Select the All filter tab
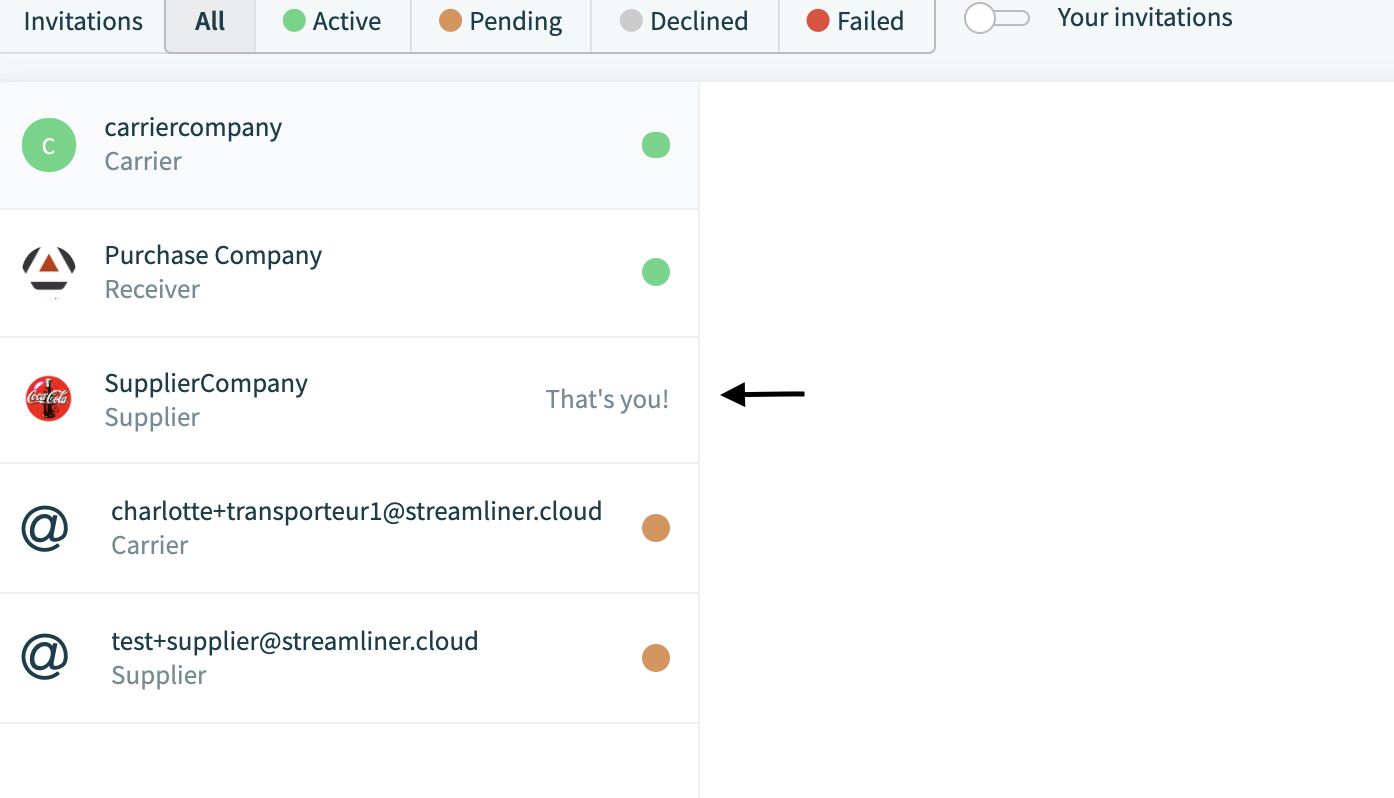Image resolution: width=1394 pixels, height=798 pixels. pos(210,22)
